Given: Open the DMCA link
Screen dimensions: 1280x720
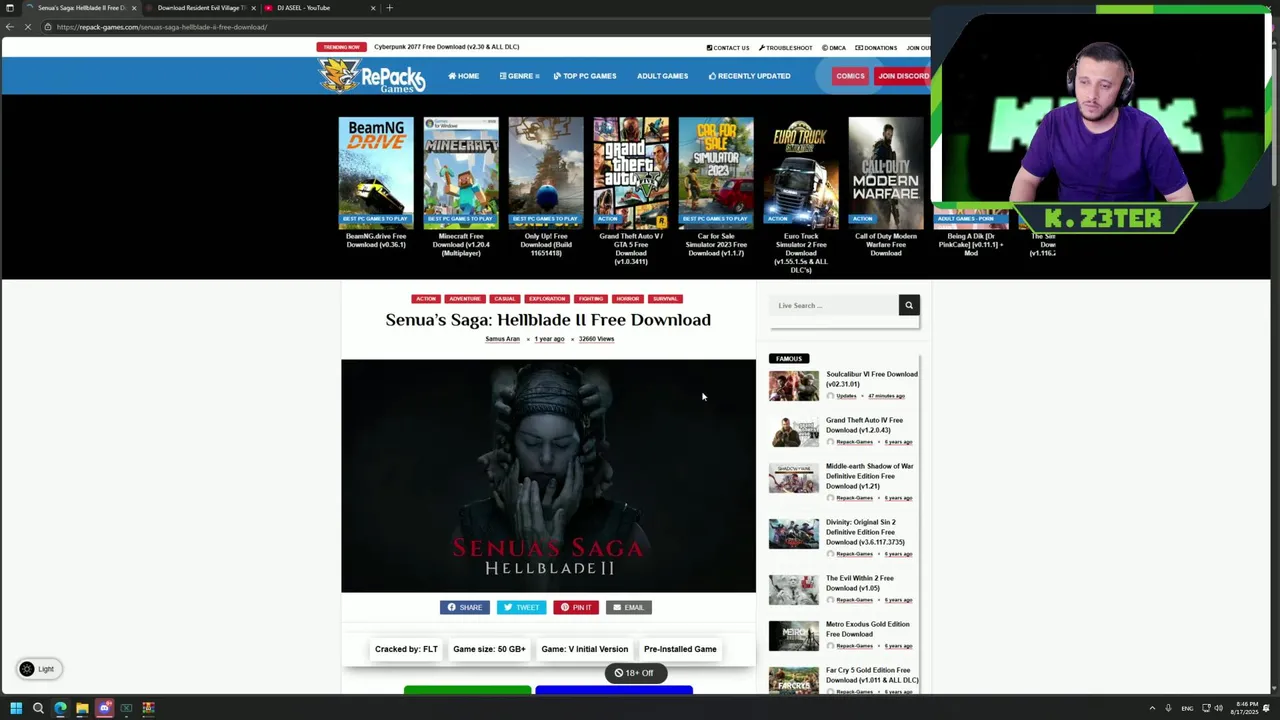Looking at the screenshot, I should 834,48.
